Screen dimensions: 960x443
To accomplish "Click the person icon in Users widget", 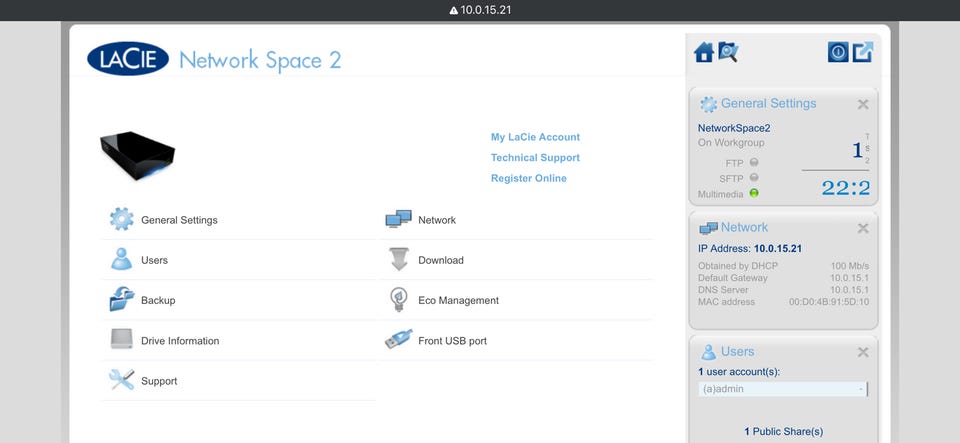I will click(708, 352).
